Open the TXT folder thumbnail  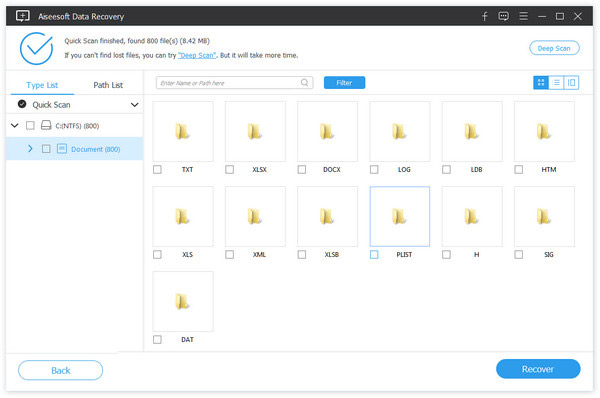[183, 131]
